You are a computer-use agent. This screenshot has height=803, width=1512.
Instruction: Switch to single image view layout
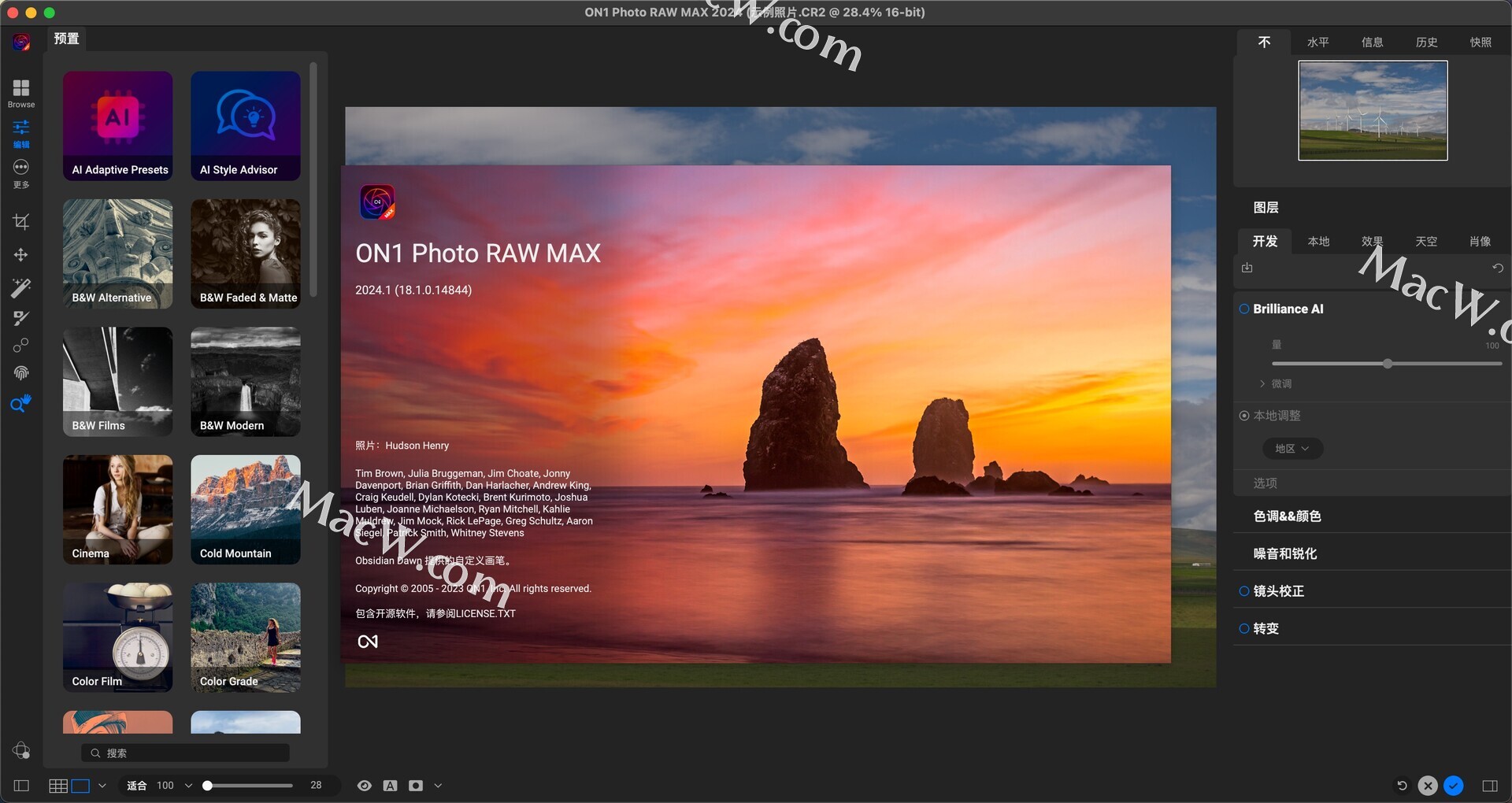click(80, 786)
